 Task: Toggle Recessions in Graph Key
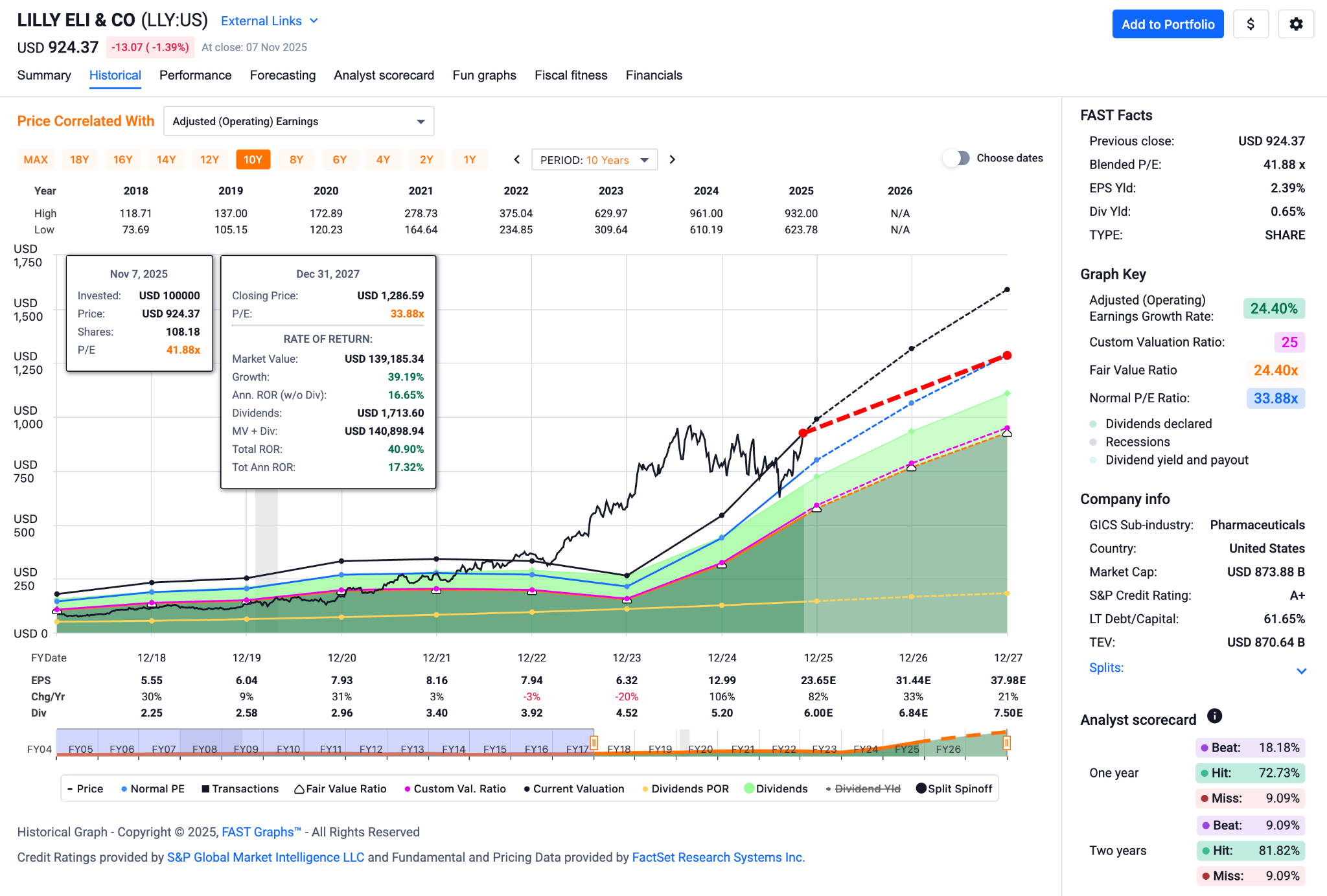1137,442
